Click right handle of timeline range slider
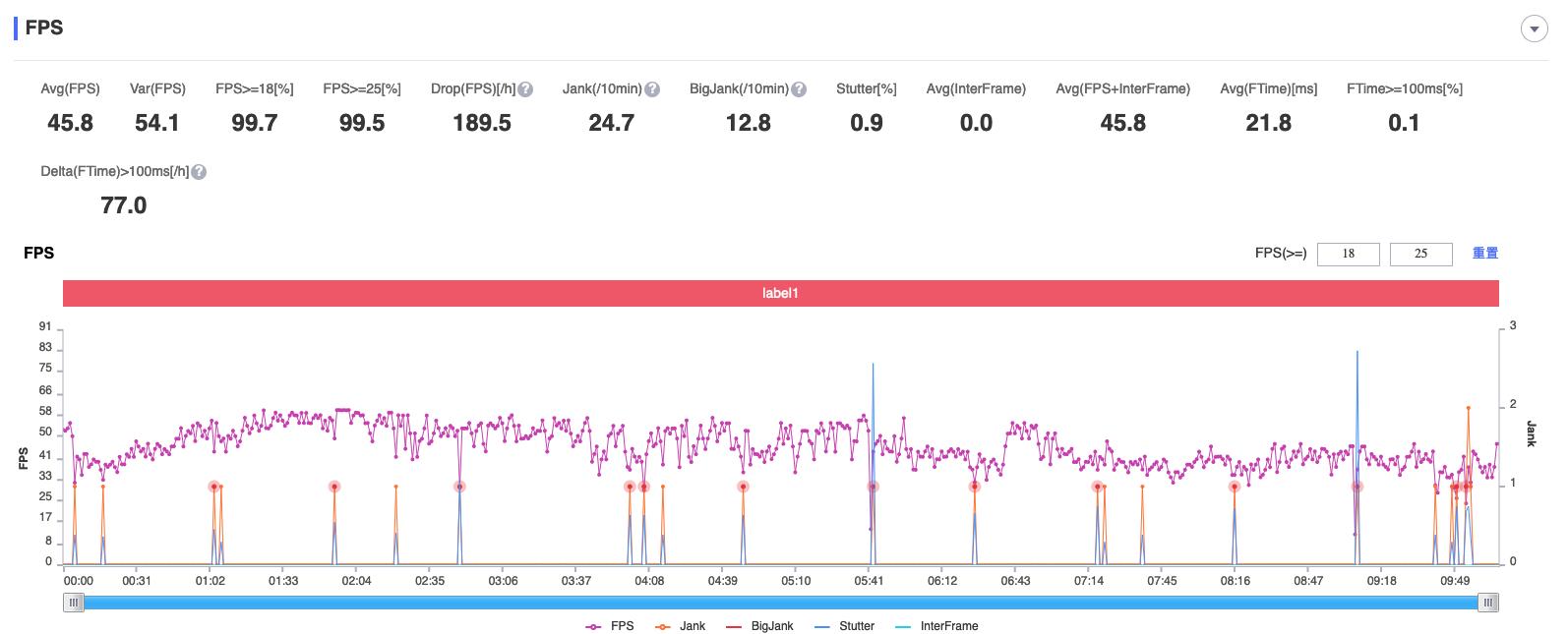The image size is (1568, 634). coord(1488,603)
